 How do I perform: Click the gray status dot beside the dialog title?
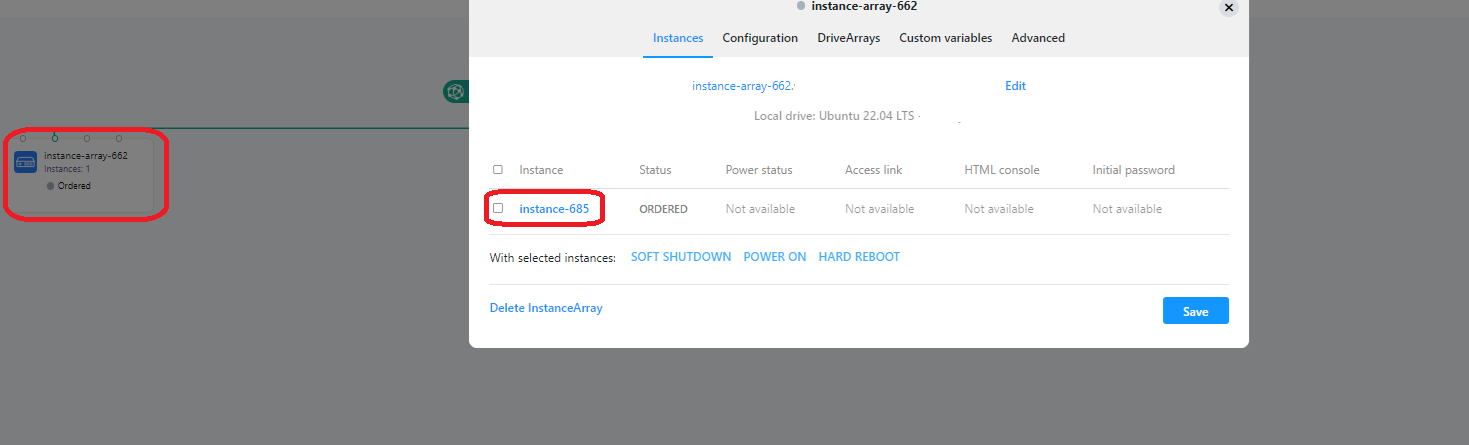point(801,6)
